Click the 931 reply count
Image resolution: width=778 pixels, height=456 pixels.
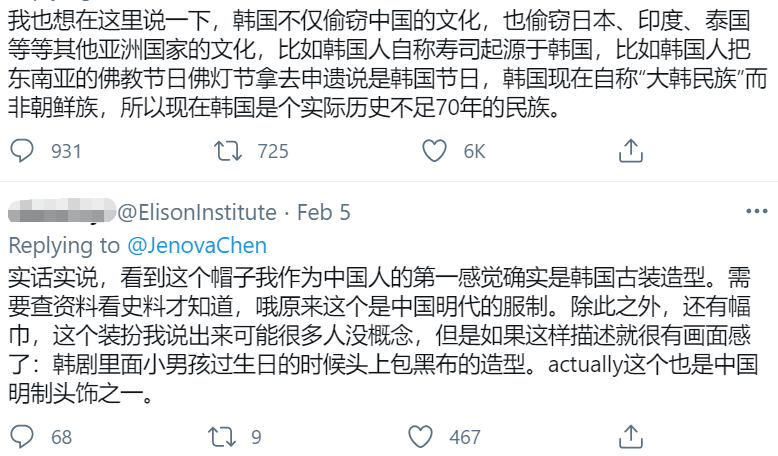(x=65, y=152)
